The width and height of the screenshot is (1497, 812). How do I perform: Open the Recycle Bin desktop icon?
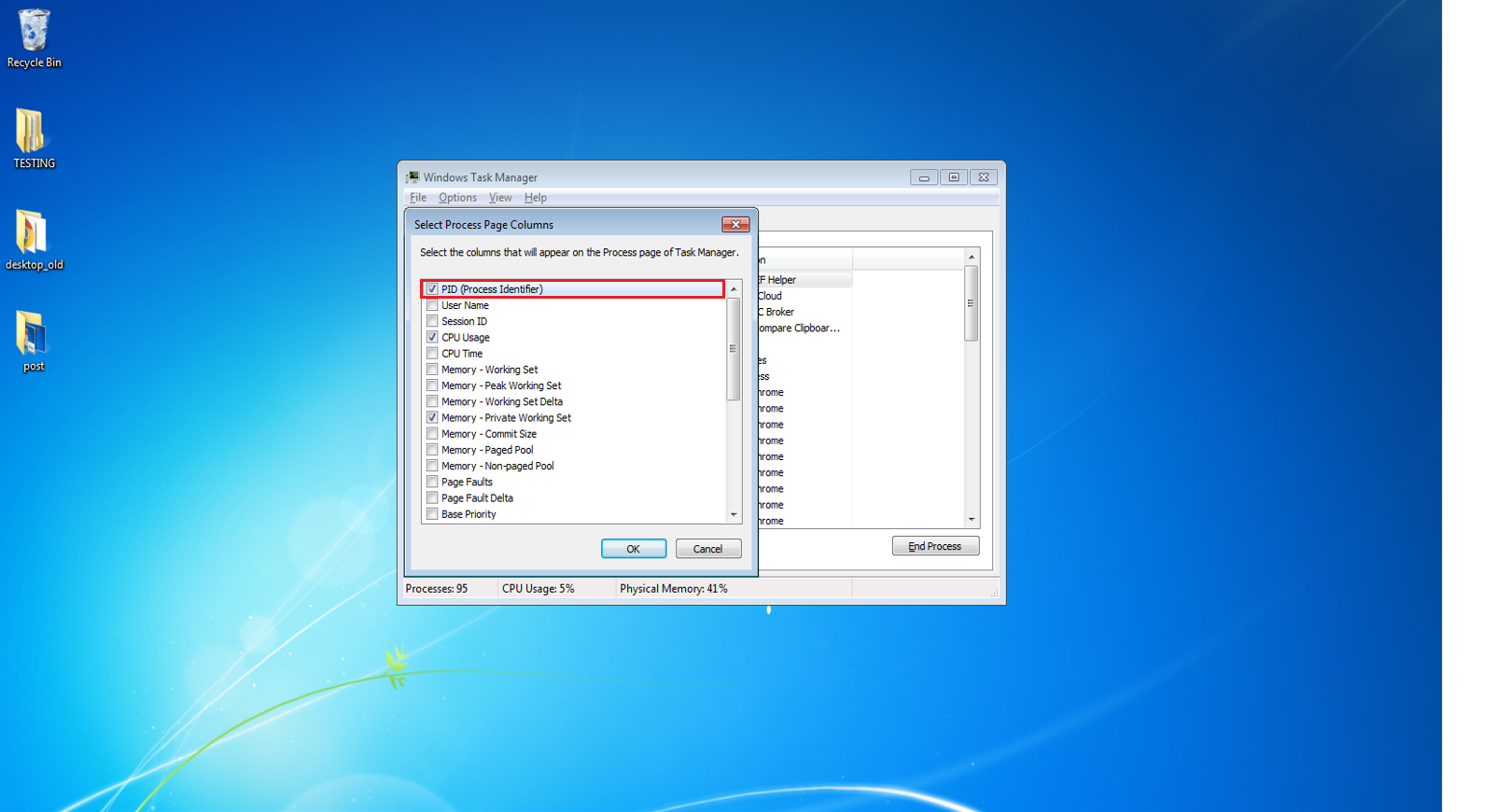click(34, 38)
